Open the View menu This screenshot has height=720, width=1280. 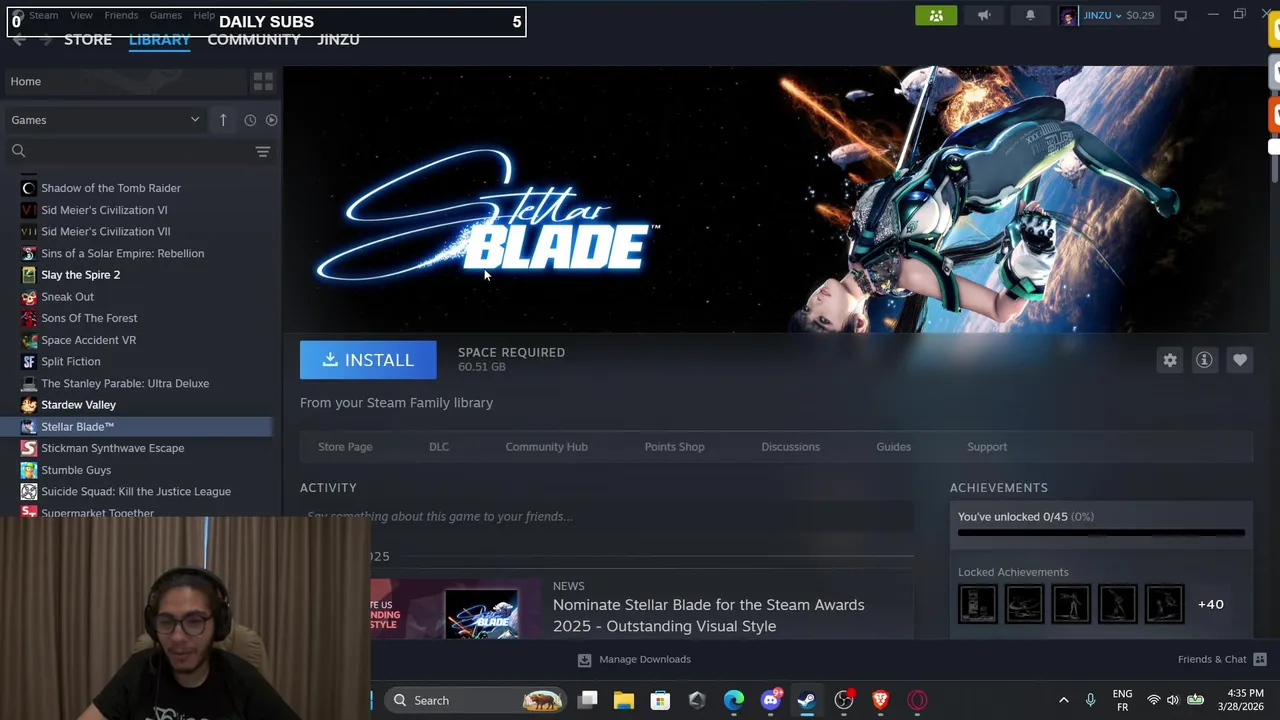(x=81, y=15)
